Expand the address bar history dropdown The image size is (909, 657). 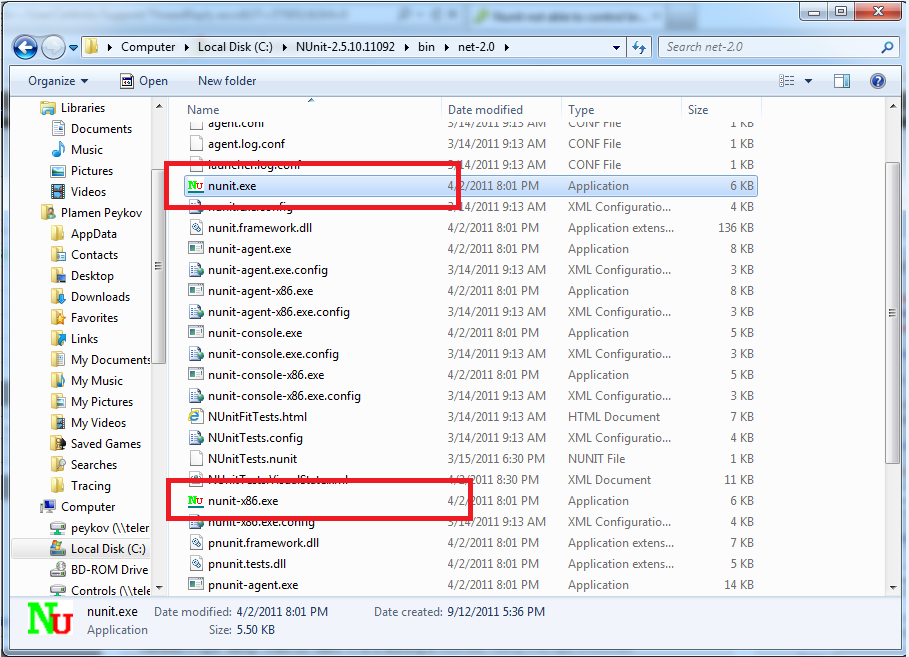pyautogui.click(x=616, y=48)
